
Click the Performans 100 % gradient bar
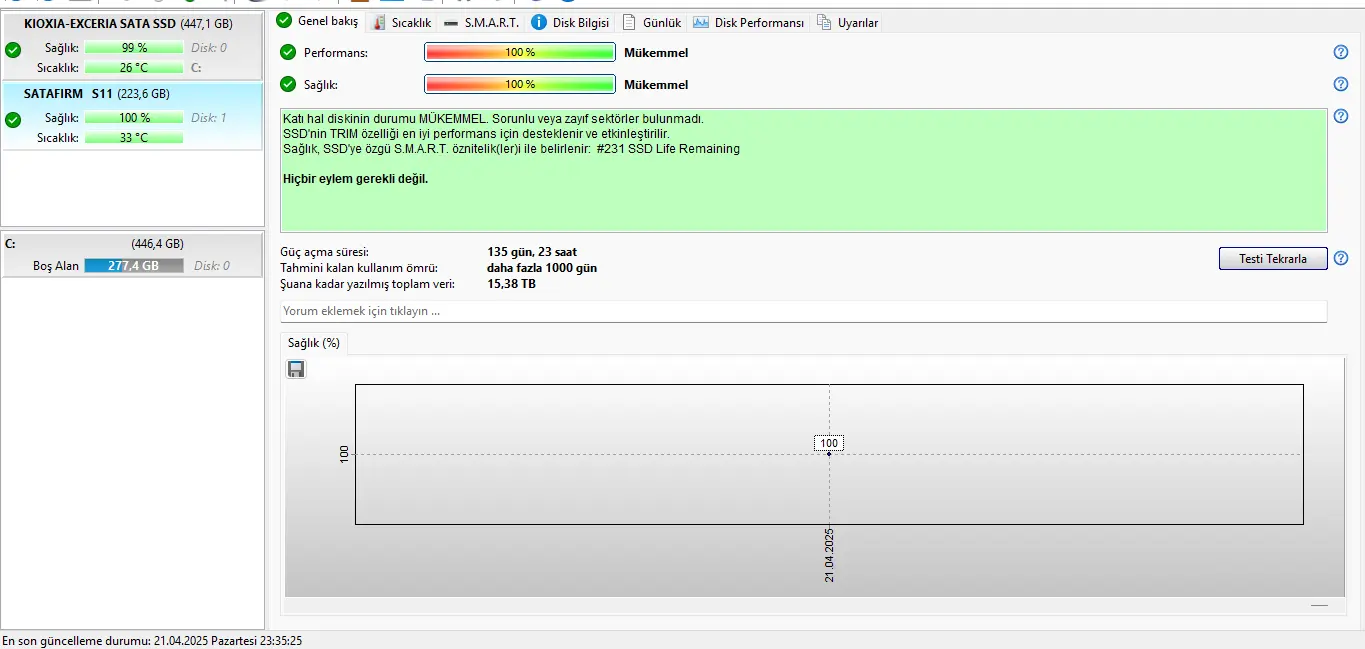[x=519, y=52]
